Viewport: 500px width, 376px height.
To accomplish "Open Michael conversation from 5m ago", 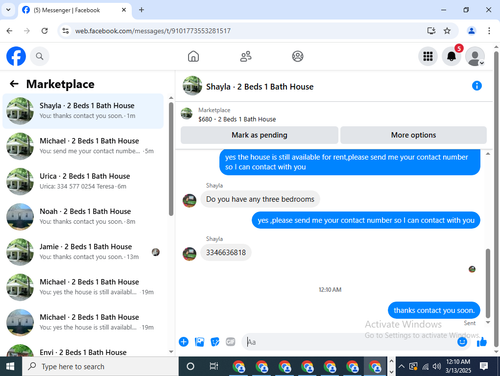I will tap(83, 146).
